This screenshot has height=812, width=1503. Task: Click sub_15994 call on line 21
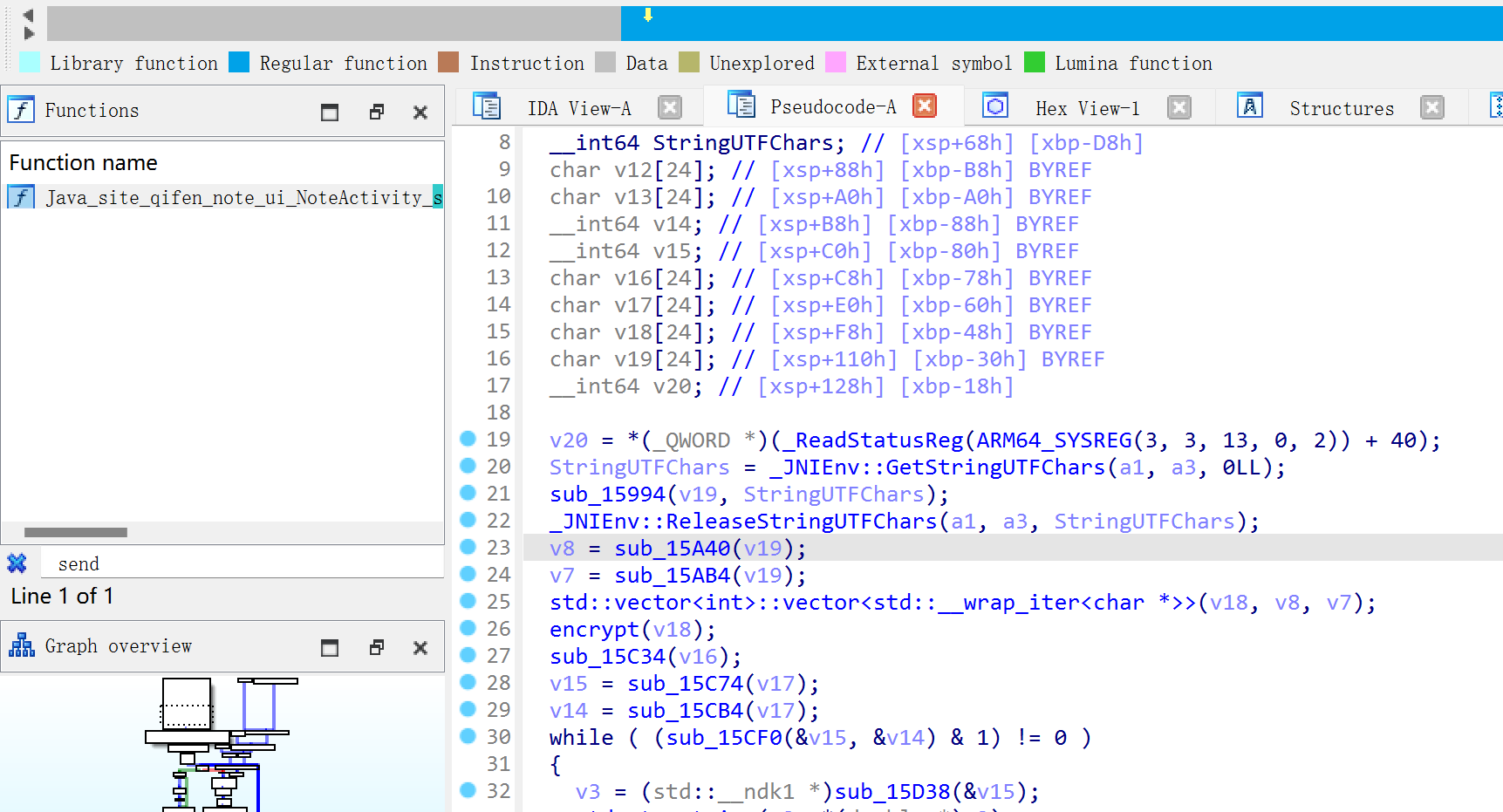pos(608,495)
